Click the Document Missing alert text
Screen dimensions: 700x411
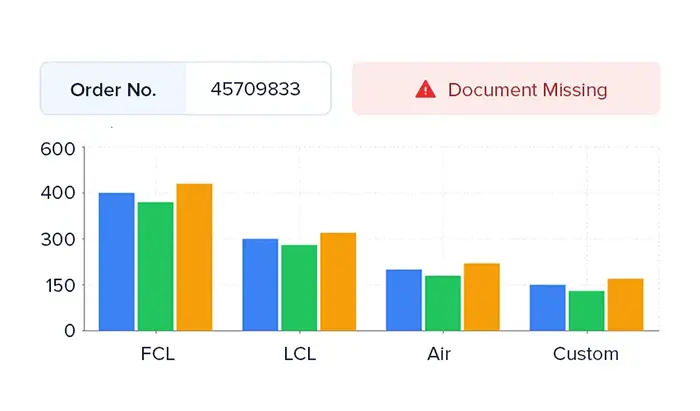pos(527,89)
